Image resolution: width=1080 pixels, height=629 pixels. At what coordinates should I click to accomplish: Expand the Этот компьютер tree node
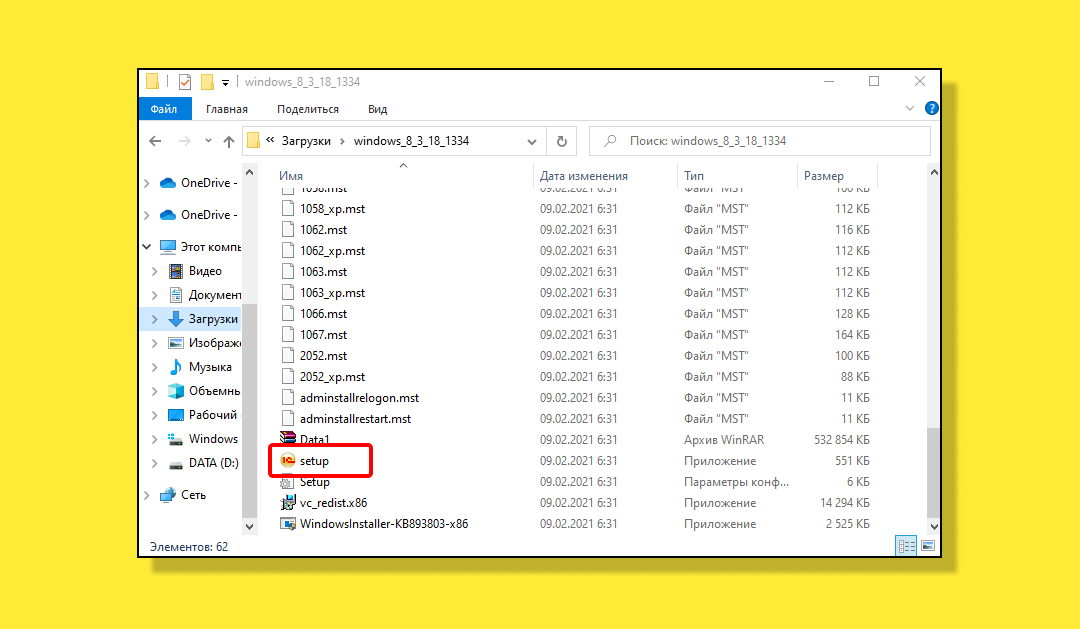[147, 247]
